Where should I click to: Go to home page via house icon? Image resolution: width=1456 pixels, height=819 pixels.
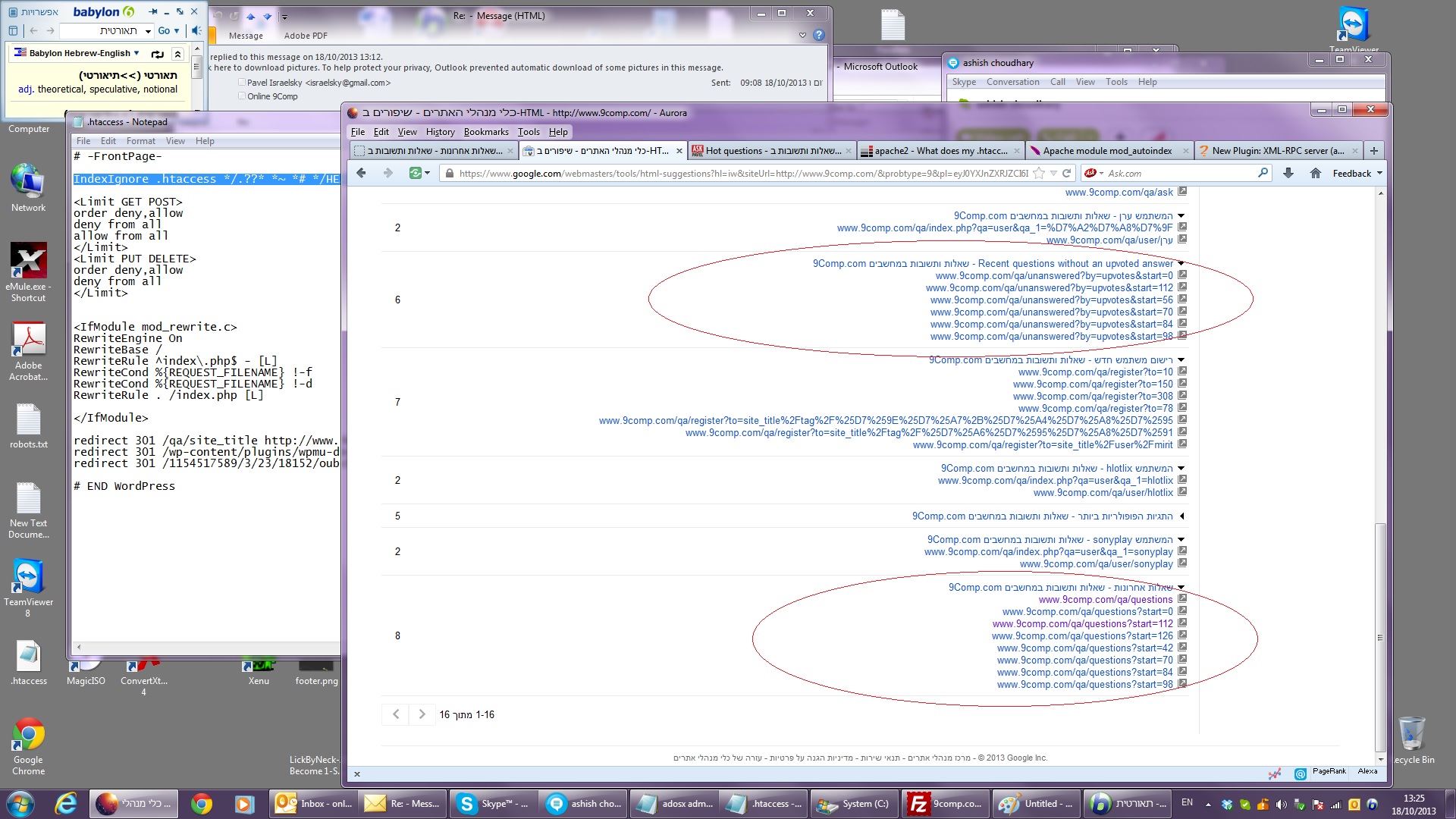[1316, 174]
